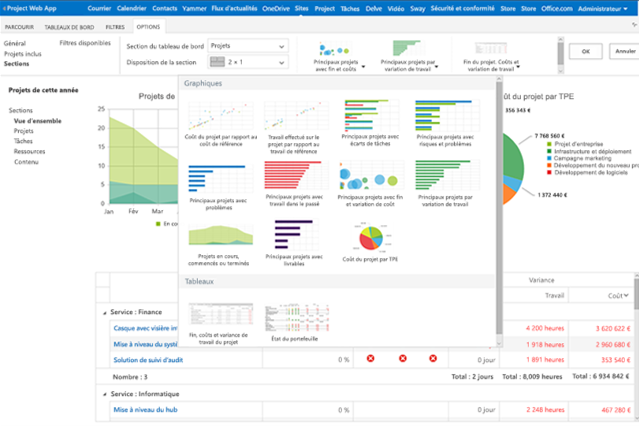
Task: Open the Coût column dropdown arrow
Action: [626, 295]
